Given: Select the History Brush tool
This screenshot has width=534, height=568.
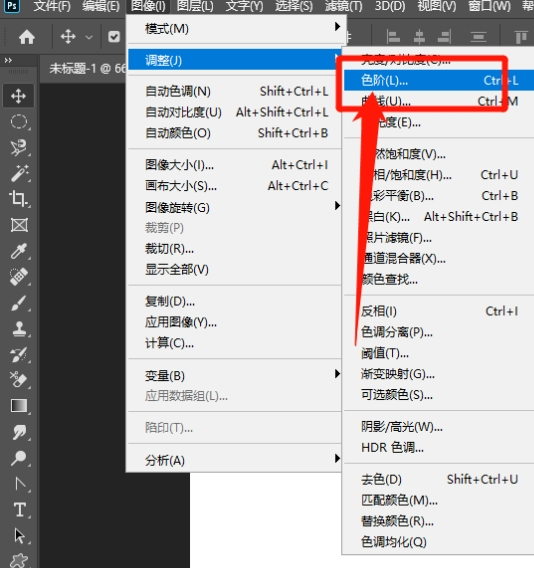Looking at the screenshot, I should pyautogui.click(x=19, y=354).
